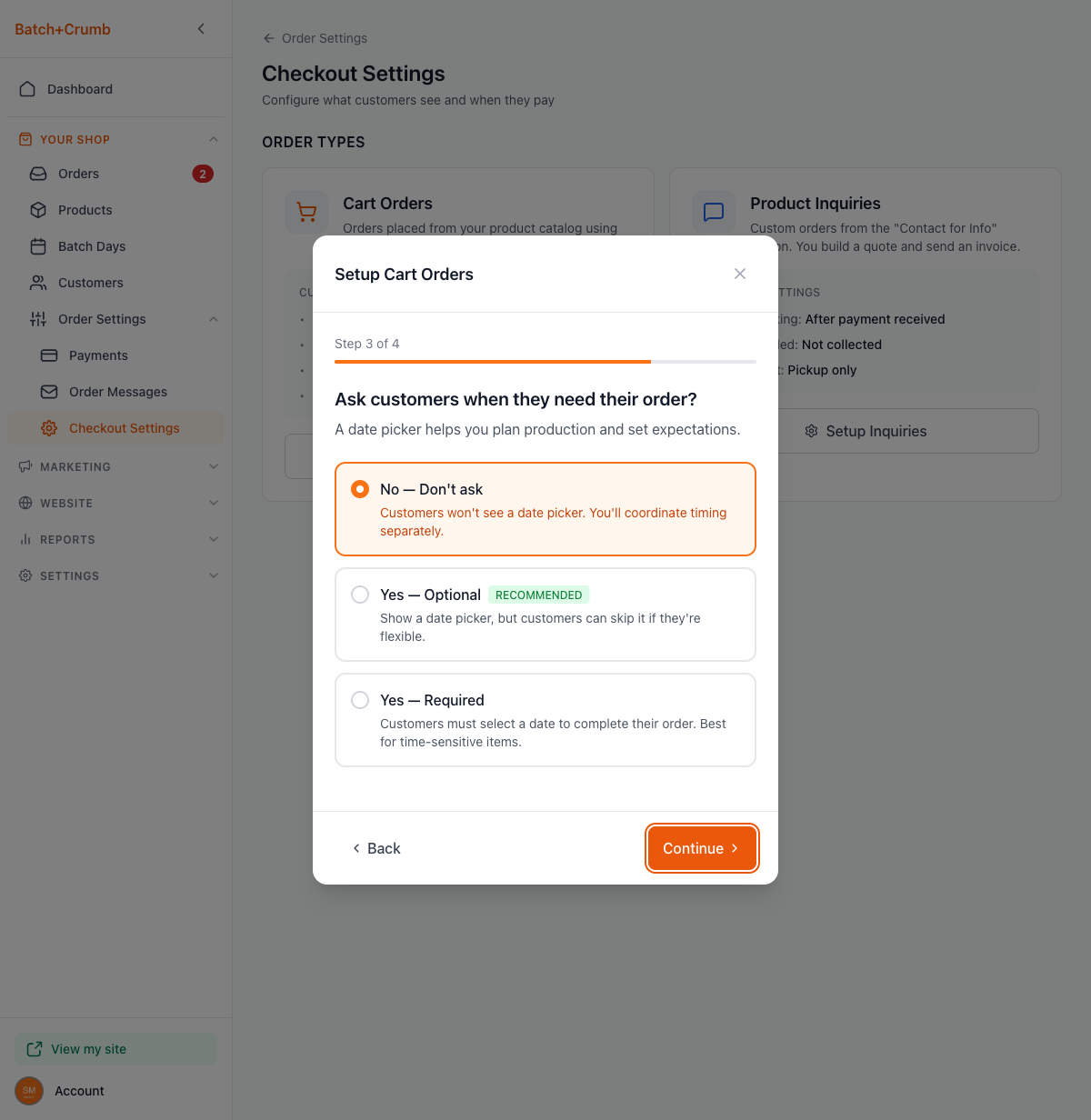1091x1120 pixels.
Task: Click the Products box icon
Action: pos(38,210)
